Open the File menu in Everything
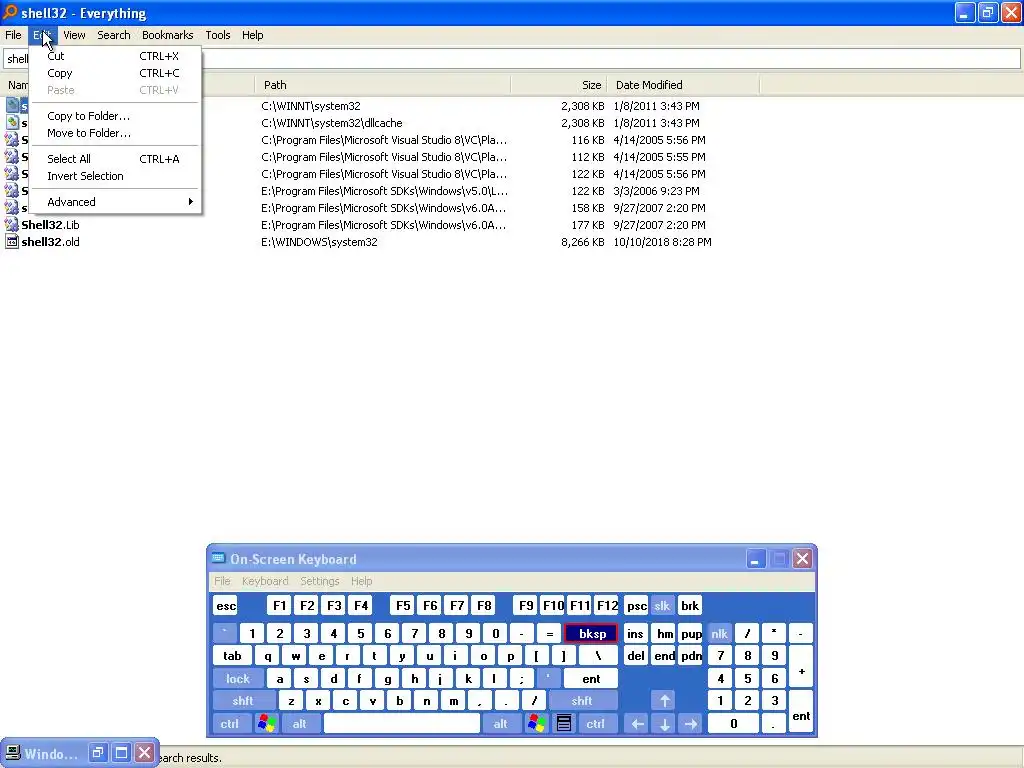The width and height of the screenshot is (1024, 768). pos(13,35)
